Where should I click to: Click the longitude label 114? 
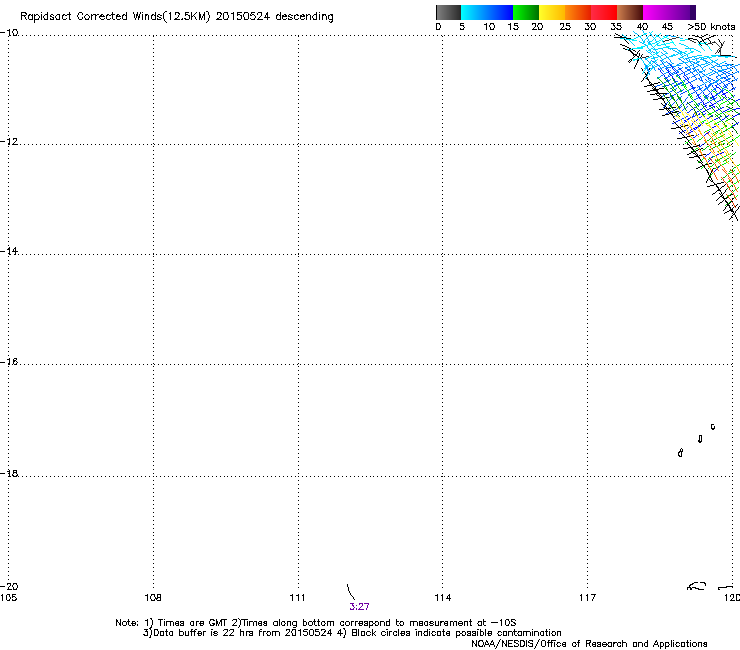(x=443, y=598)
